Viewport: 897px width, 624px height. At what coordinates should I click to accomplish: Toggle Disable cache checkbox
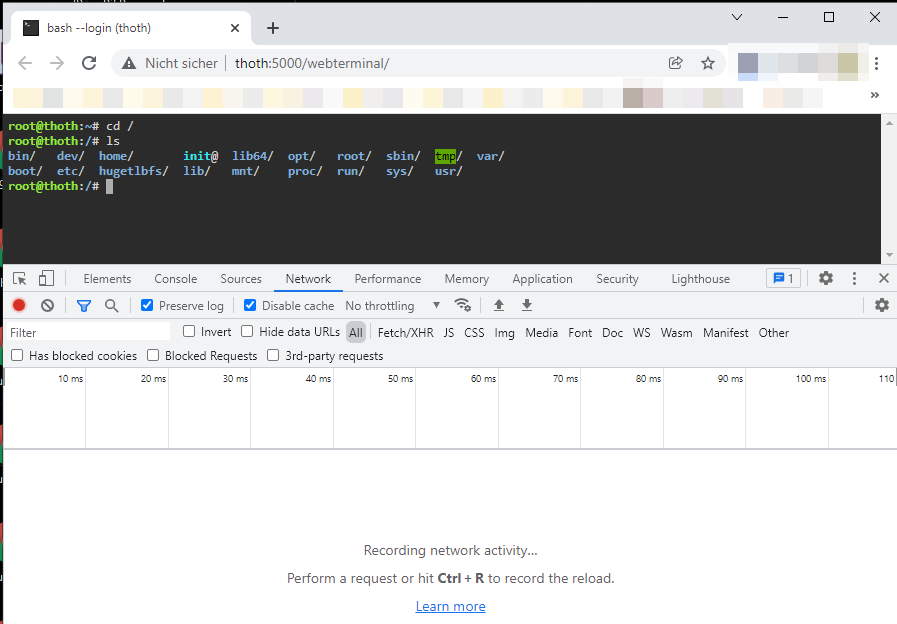[250, 305]
